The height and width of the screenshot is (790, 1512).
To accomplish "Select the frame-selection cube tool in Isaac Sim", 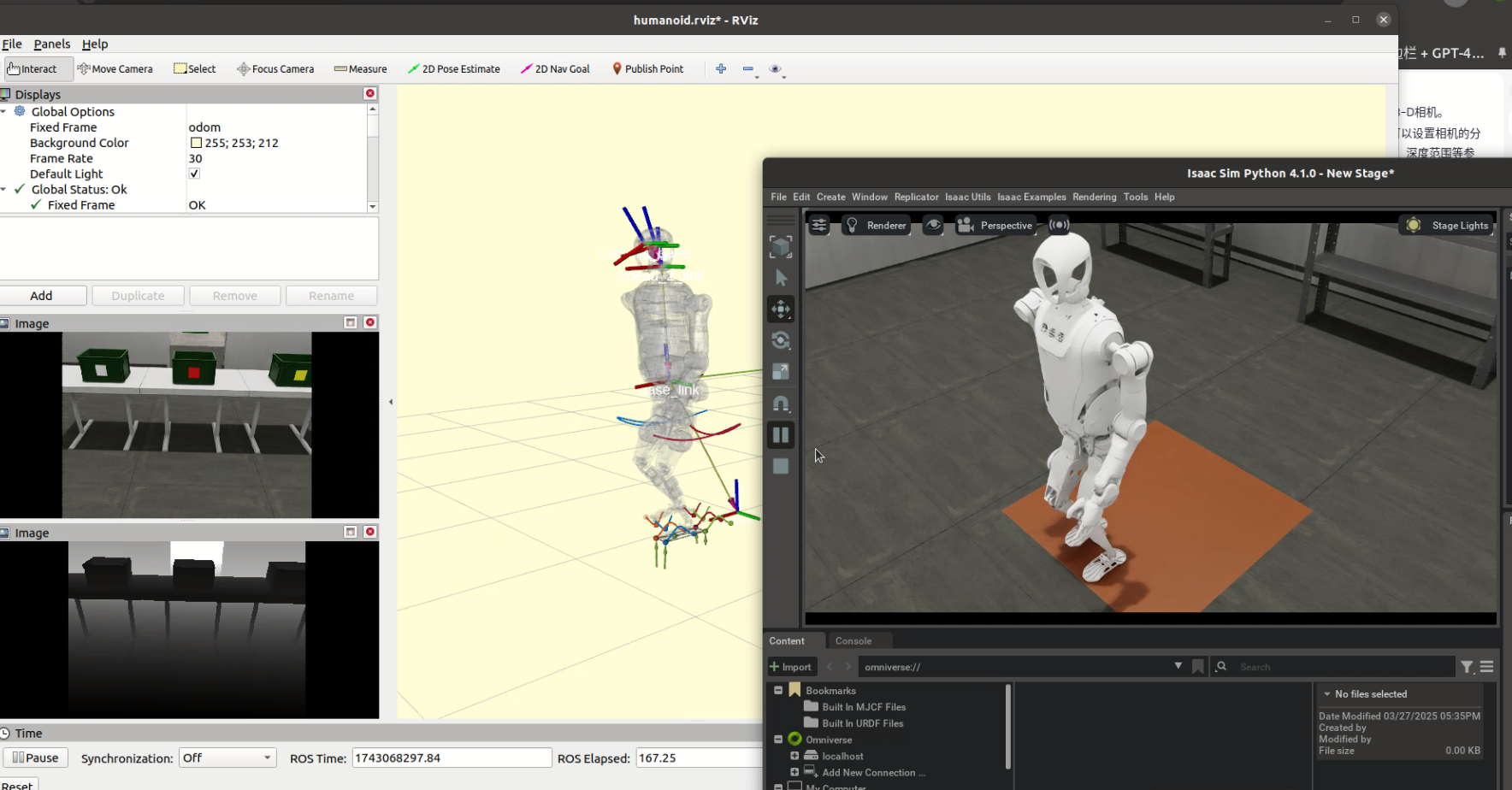I will (x=781, y=247).
